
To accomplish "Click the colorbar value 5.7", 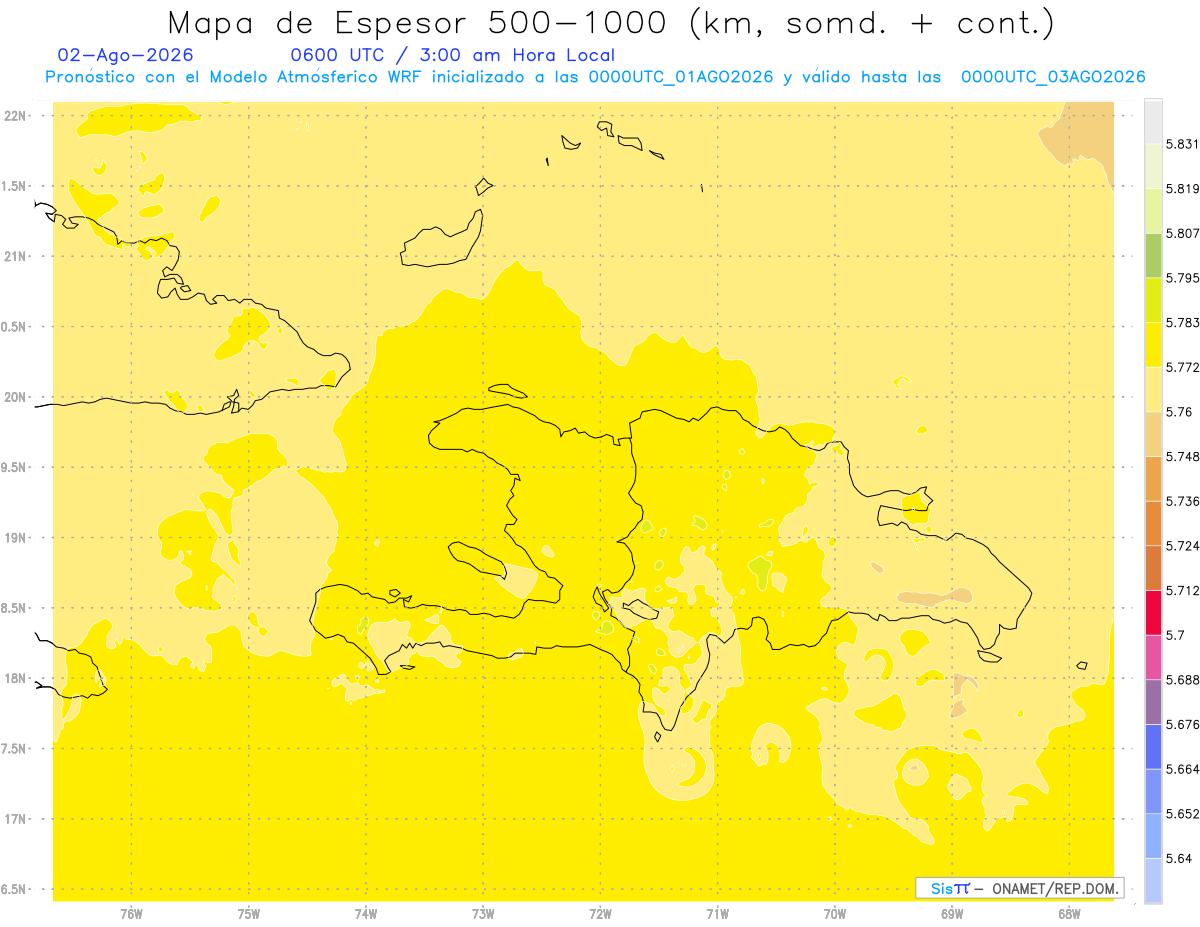I will [1175, 635].
